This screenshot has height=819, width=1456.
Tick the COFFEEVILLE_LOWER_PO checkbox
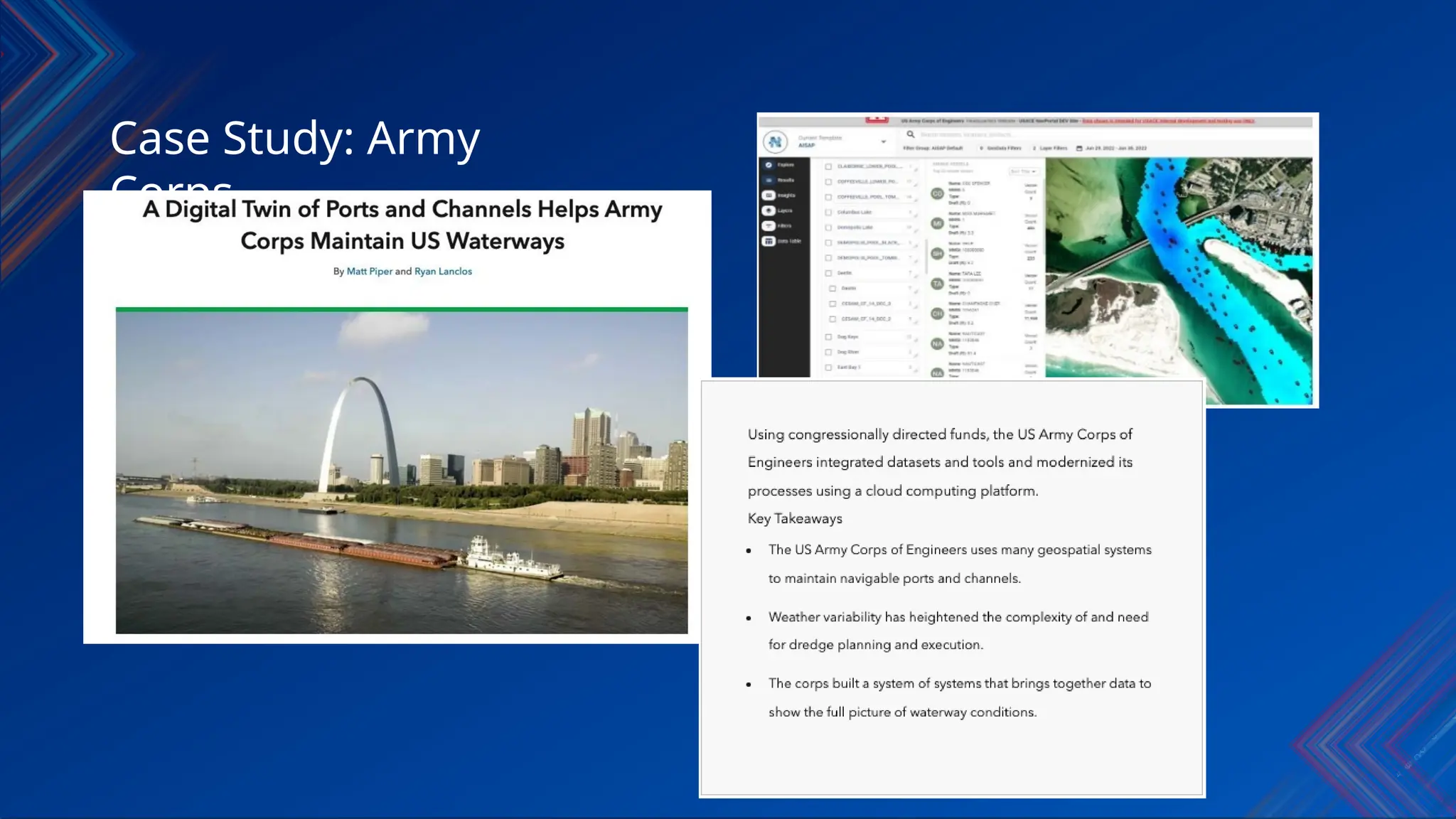click(x=828, y=182)
